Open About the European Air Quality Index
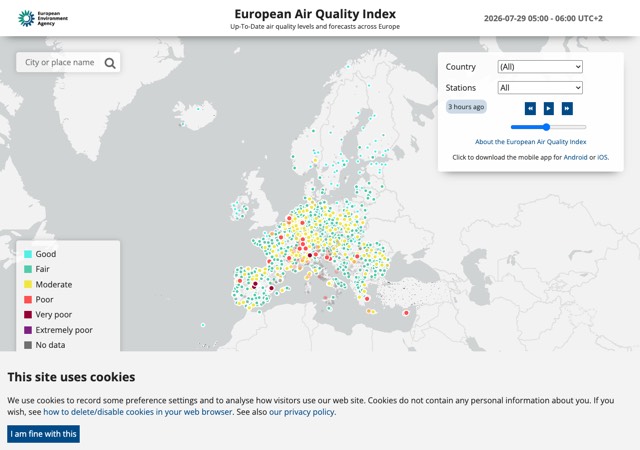This screenshot has width=640, height=450. pyautogui.click(x=530, y=142)
